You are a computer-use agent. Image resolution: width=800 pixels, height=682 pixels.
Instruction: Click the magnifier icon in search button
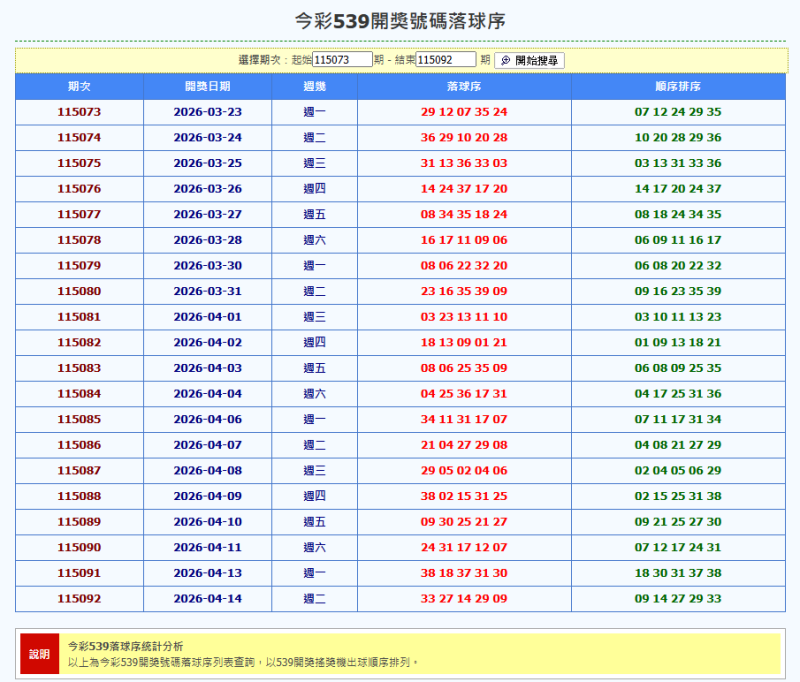[505, 61]
